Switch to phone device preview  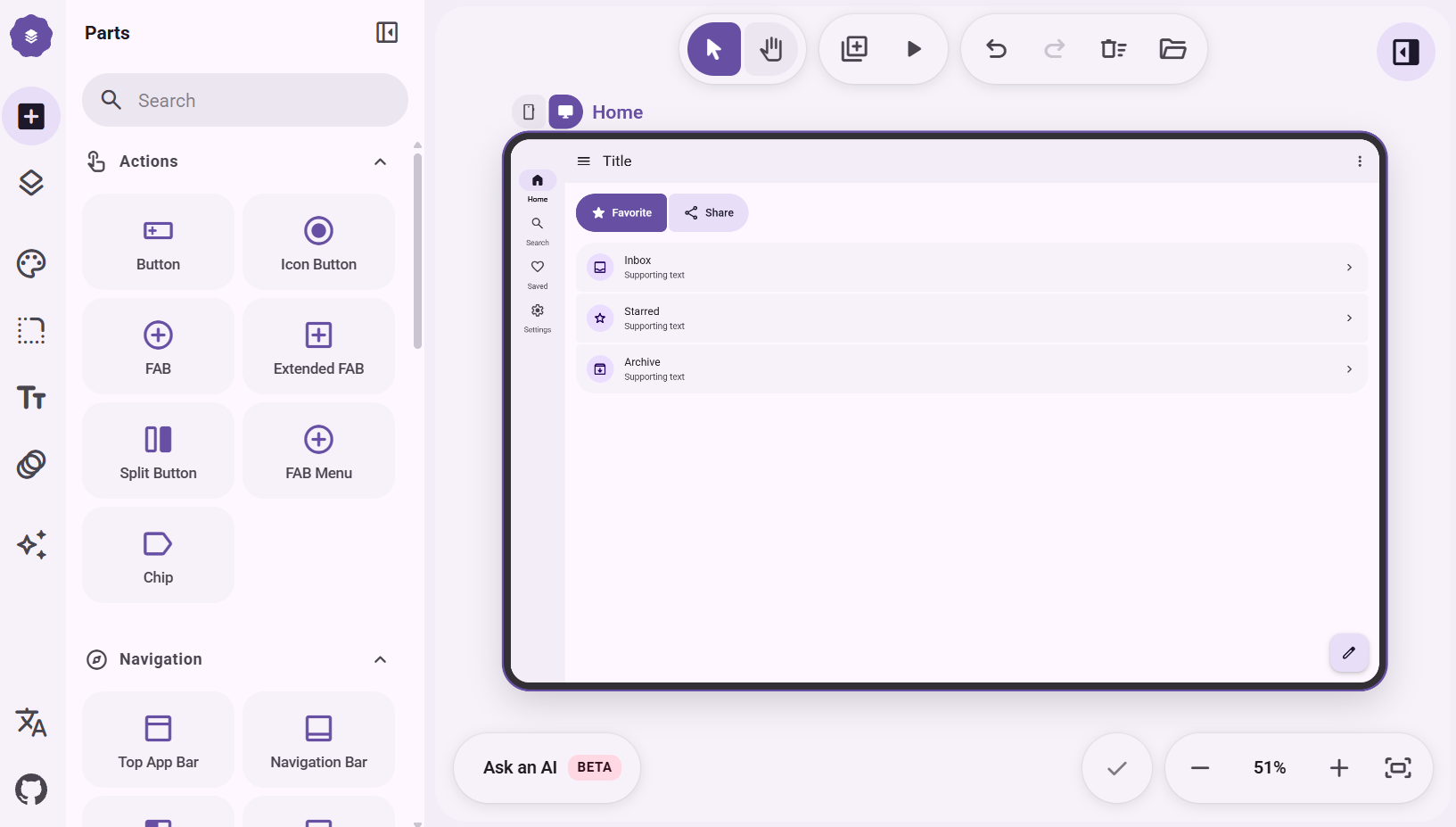point(529,112)
